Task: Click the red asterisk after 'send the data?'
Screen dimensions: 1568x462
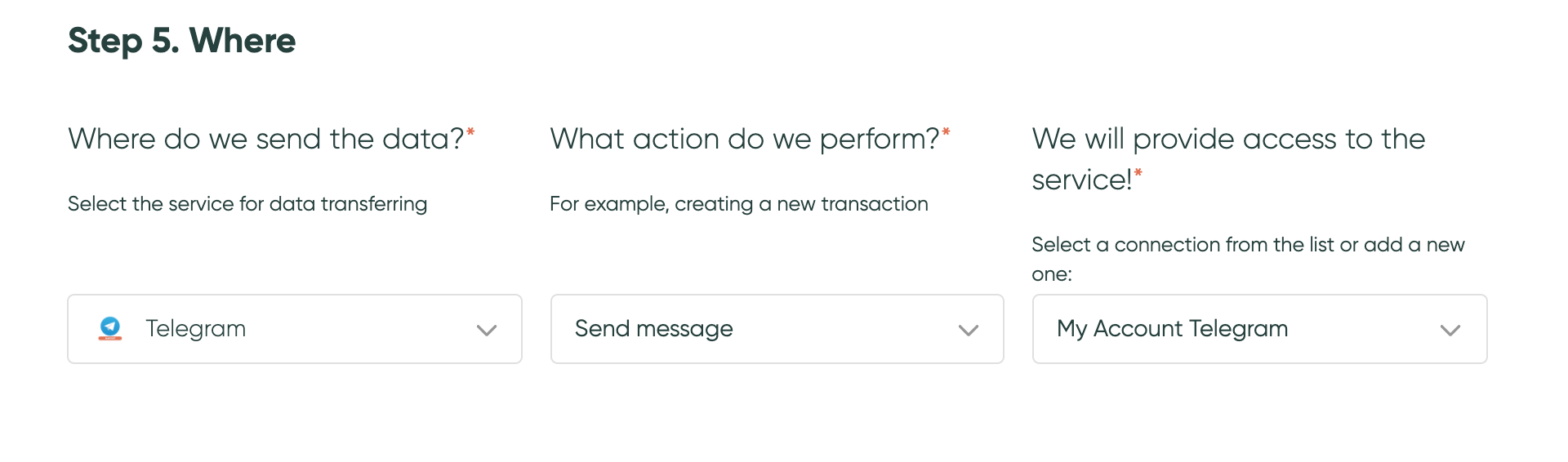Action: pyautogui.click(x=470, y=131)
